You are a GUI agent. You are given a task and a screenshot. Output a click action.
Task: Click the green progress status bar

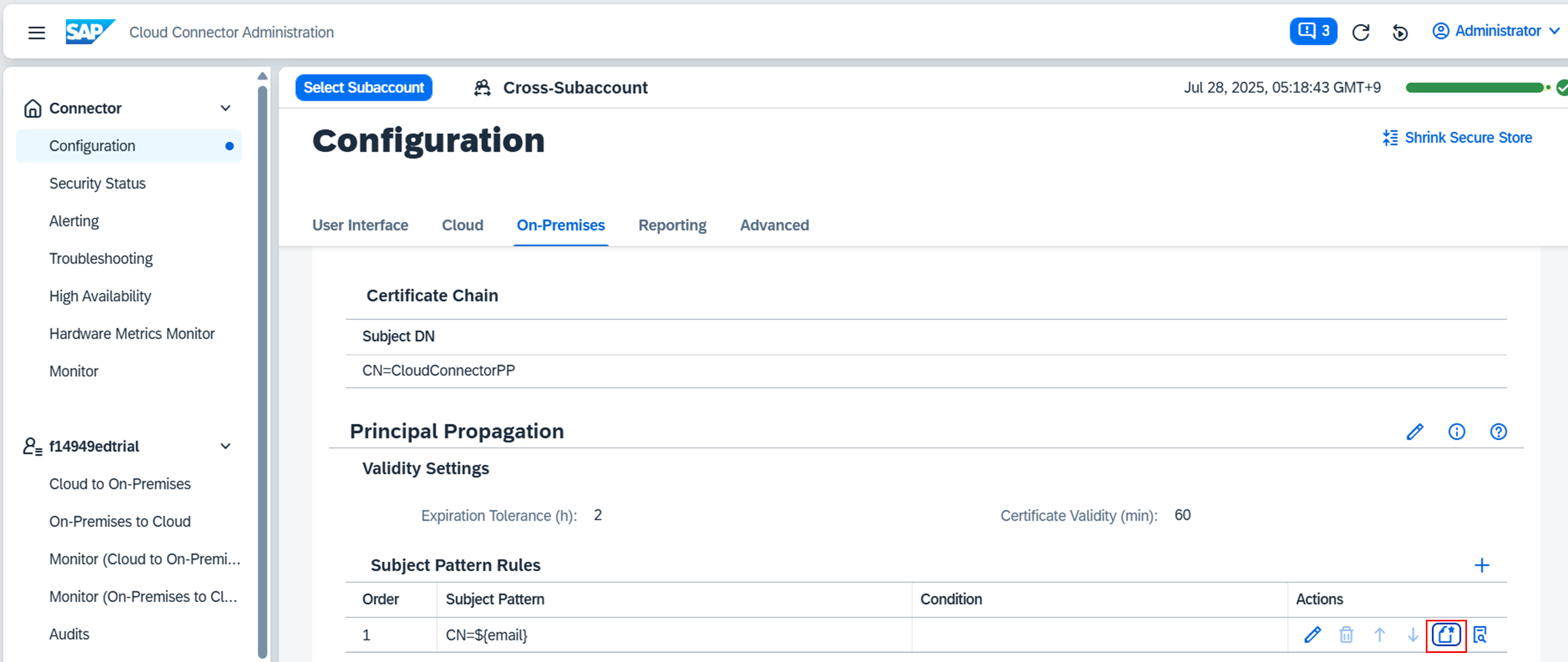[x=1474, y=88]
